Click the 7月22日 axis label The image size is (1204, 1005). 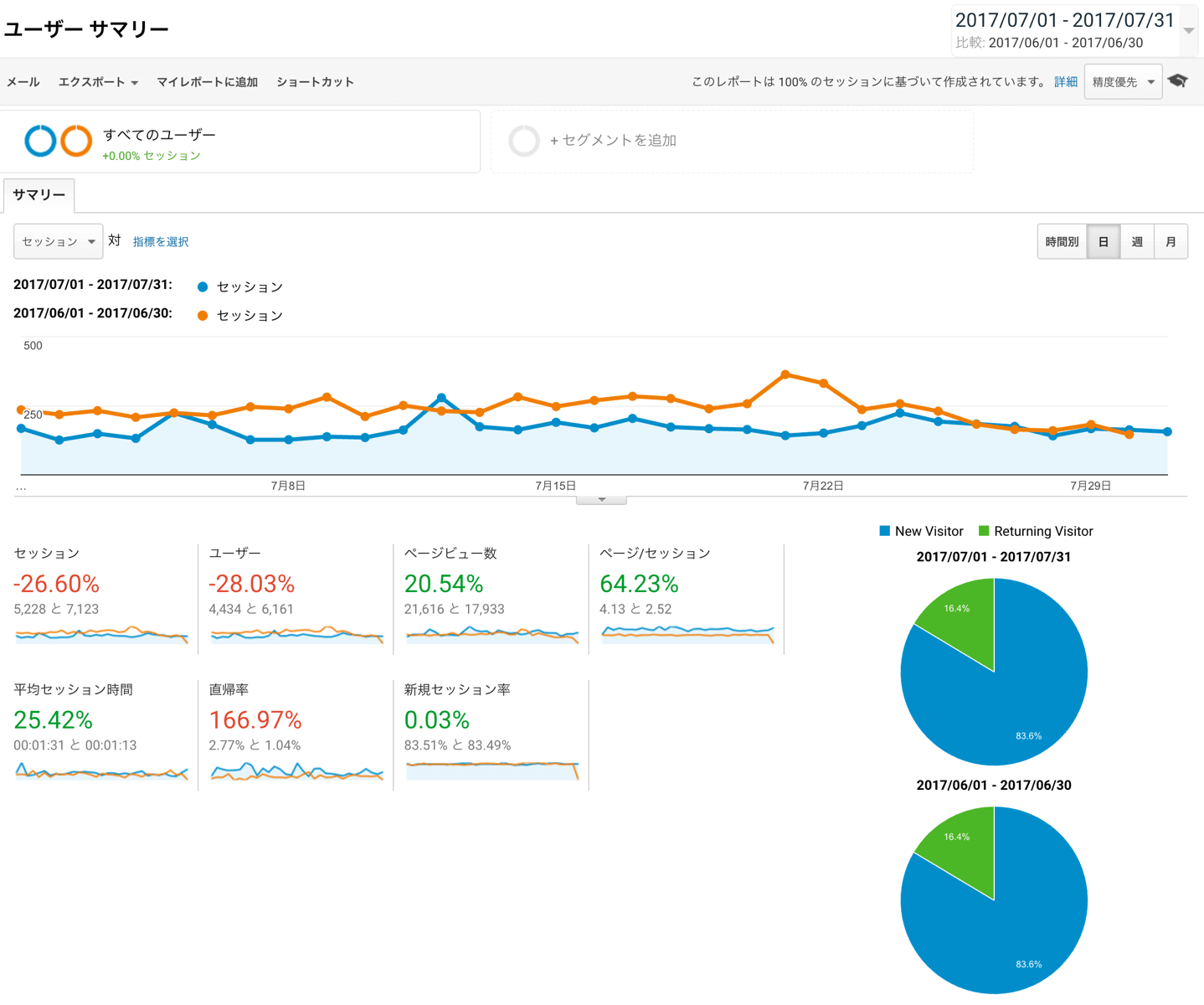click(823, 486)
